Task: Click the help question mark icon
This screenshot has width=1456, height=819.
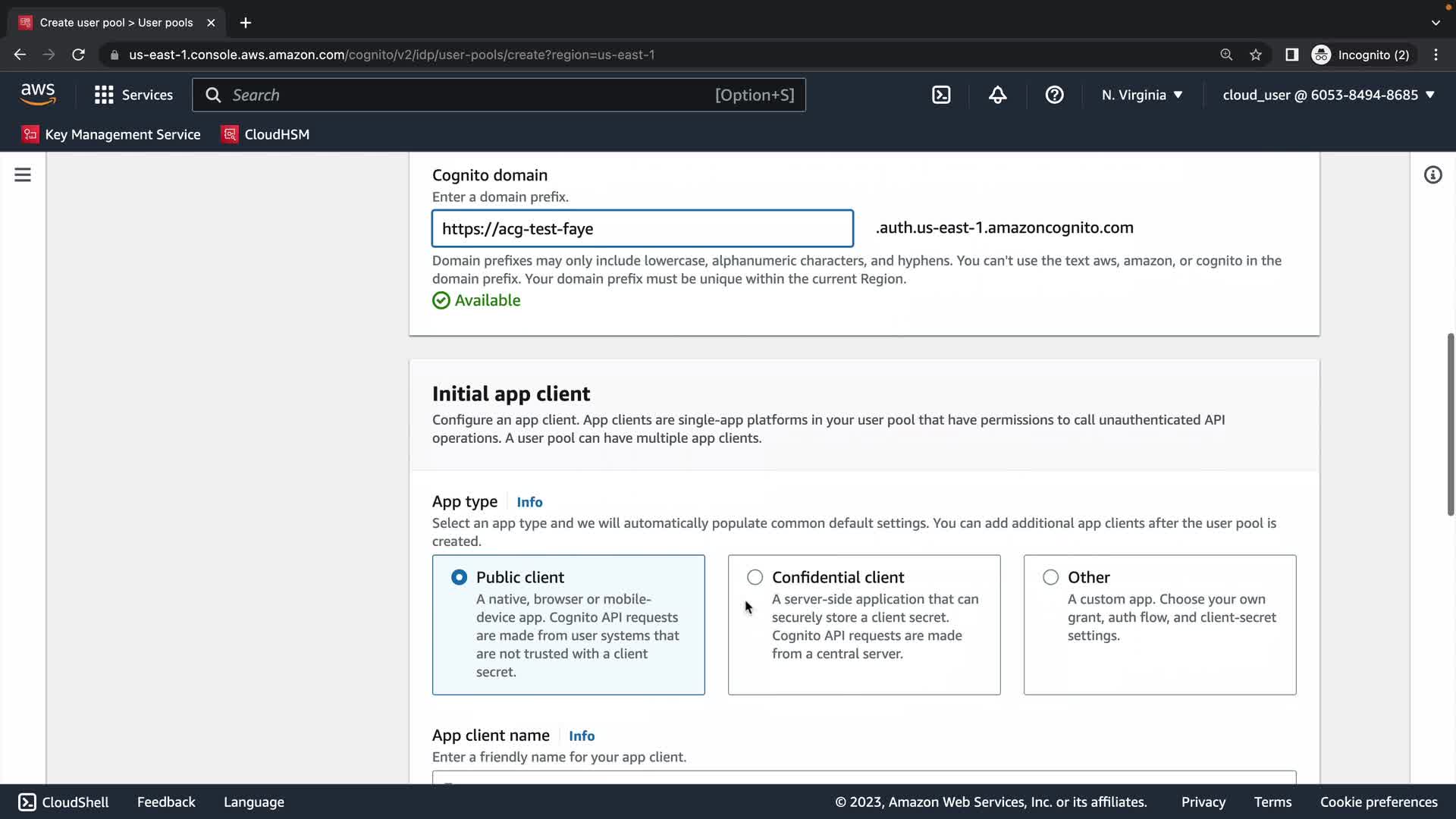Action: pyautogui.click(x=1054, y=95)
